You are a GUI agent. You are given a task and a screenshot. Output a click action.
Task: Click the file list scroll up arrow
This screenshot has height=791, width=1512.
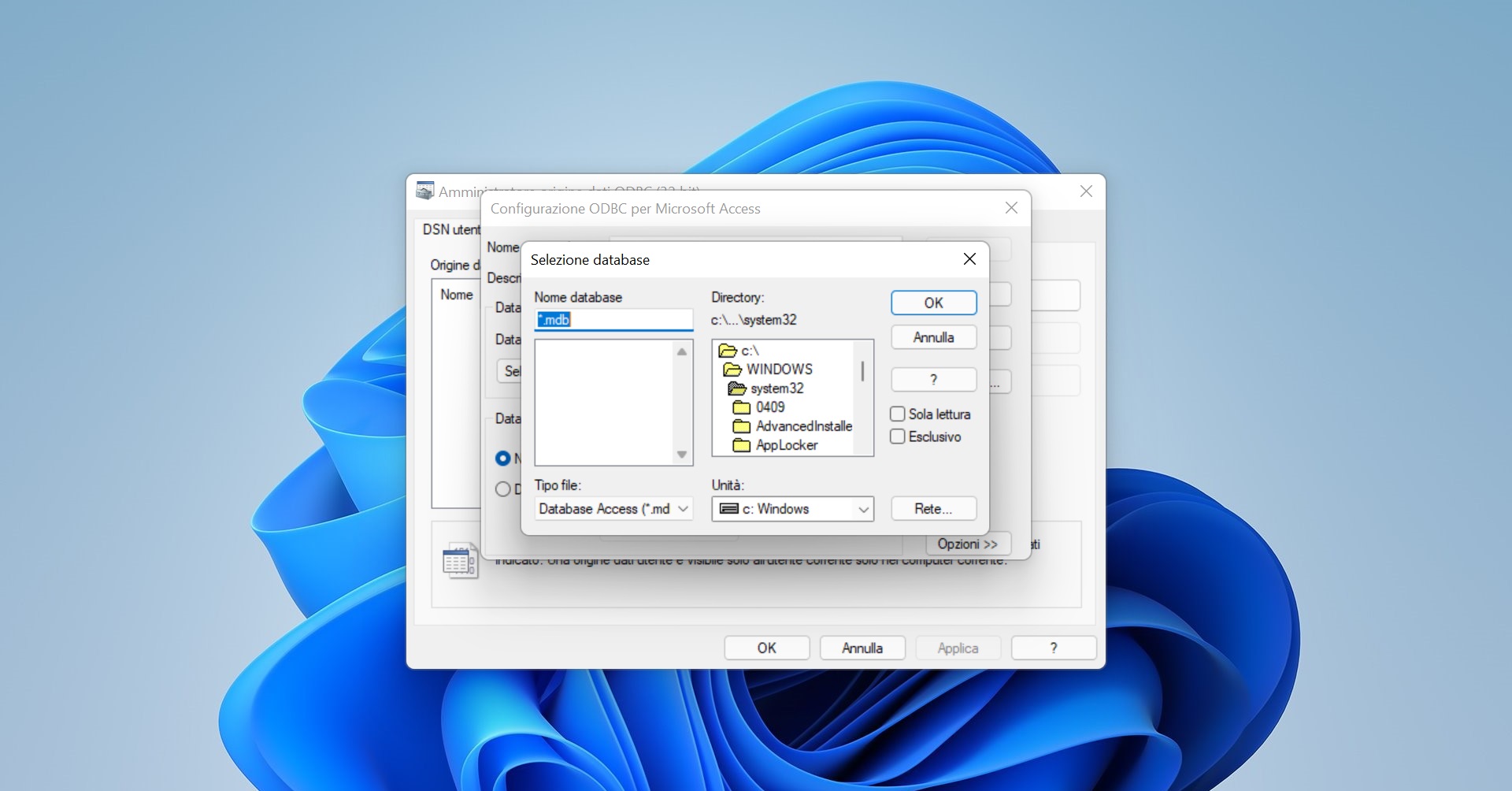pos(682,351)
